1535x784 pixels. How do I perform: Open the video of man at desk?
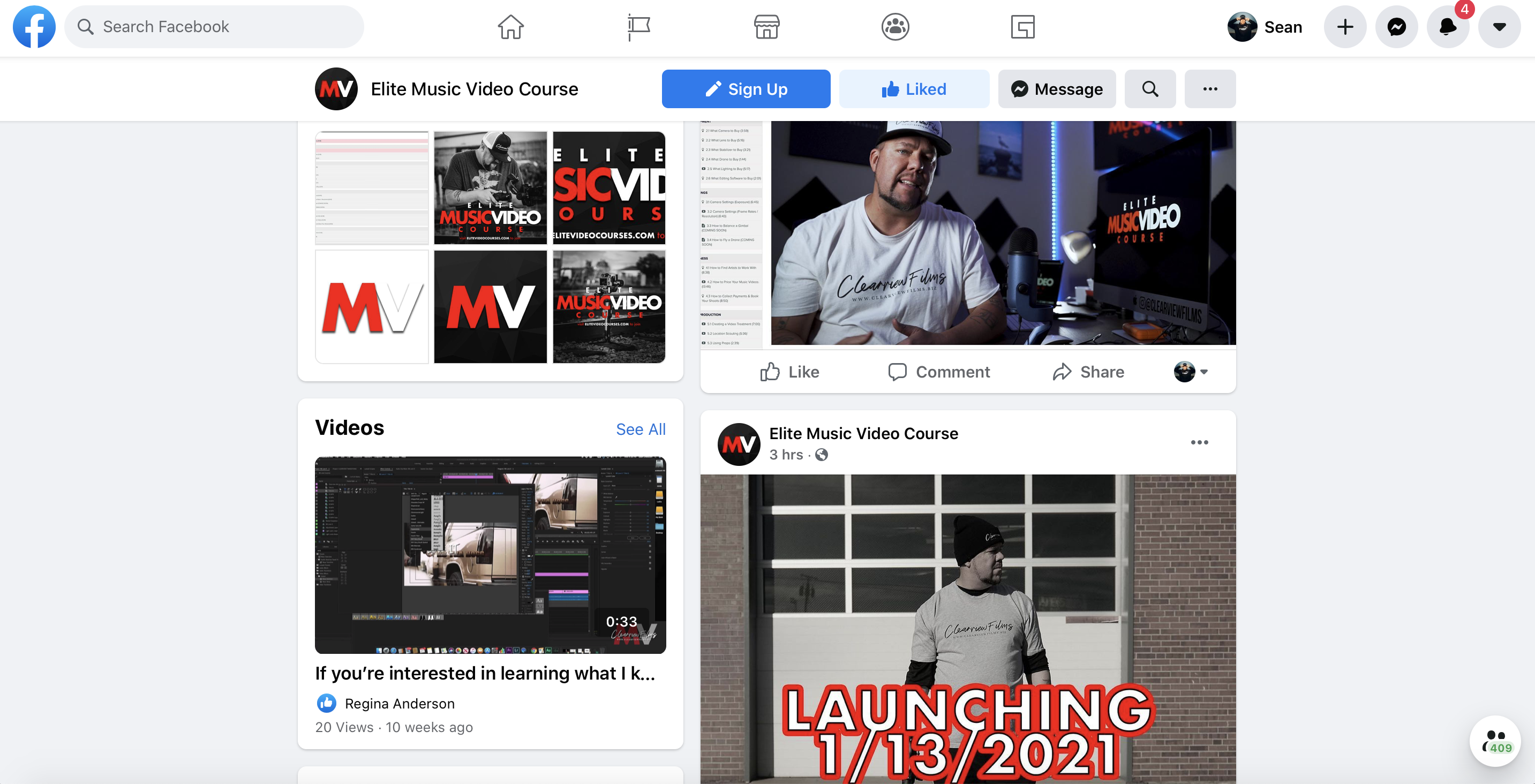click(x=1003, y=232)
